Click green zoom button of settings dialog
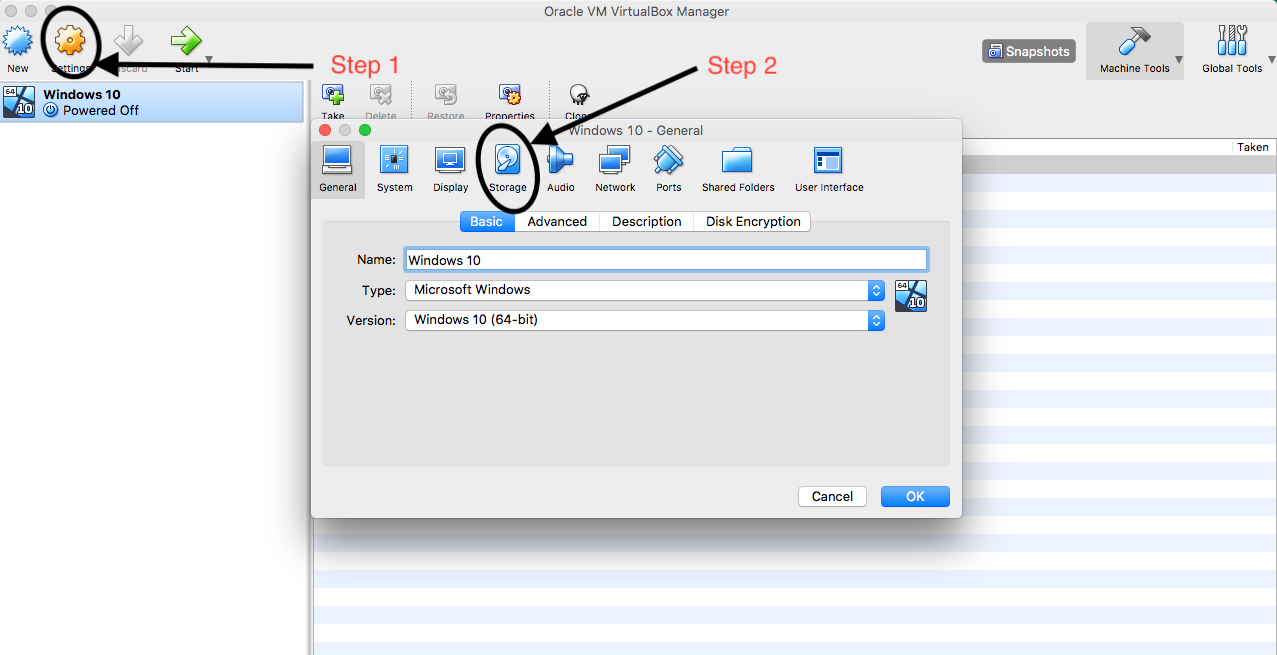Viewport: 1277px width, 655px height. pos(365,130)
